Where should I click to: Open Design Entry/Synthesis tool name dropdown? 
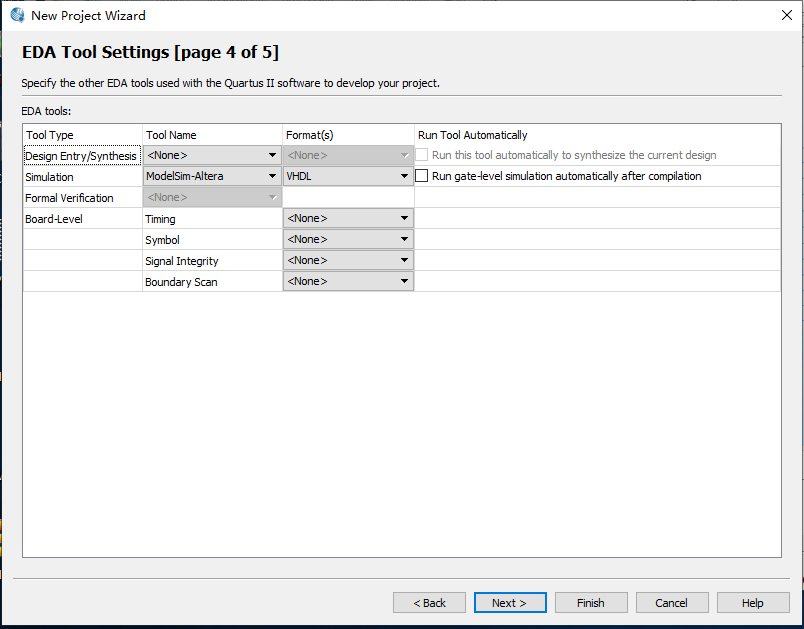(212, 155)
